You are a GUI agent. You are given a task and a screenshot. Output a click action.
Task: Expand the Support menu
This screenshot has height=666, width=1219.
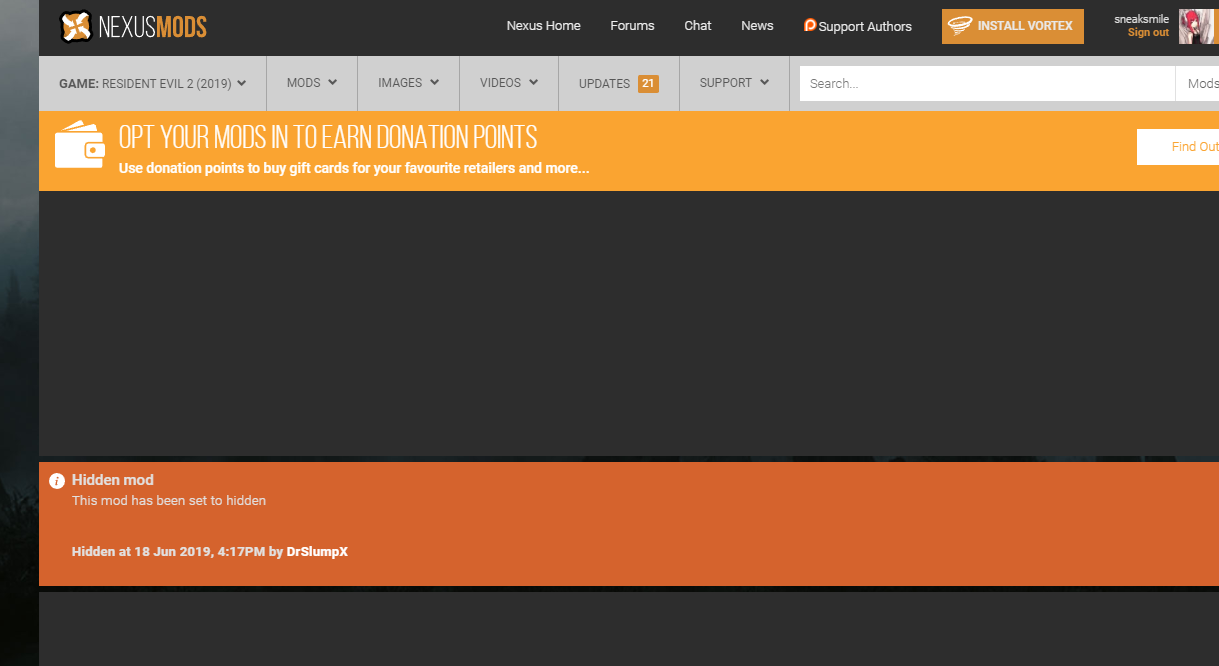point(734,83)
